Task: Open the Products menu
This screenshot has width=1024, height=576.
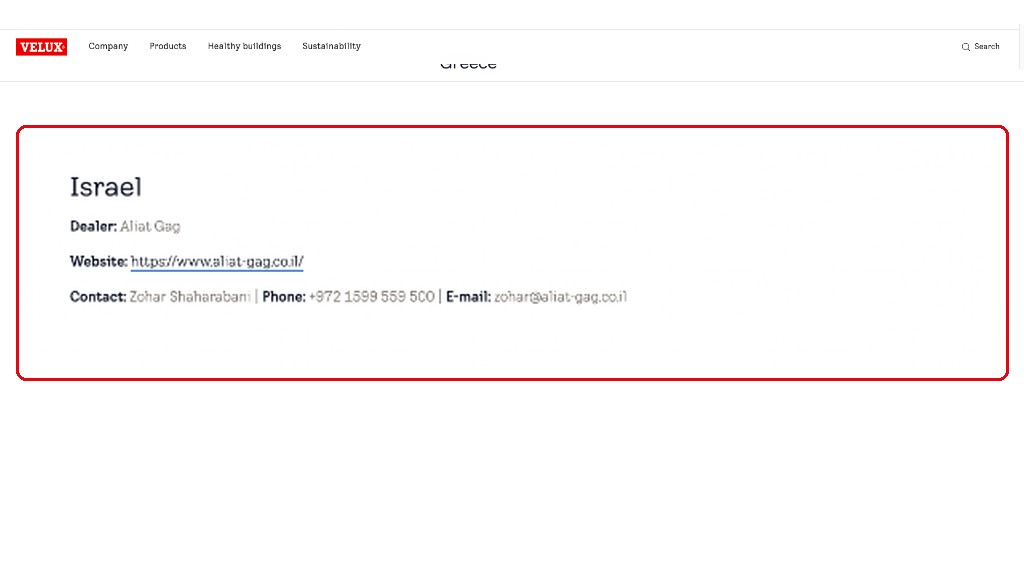Action: (x=168, y=46)
